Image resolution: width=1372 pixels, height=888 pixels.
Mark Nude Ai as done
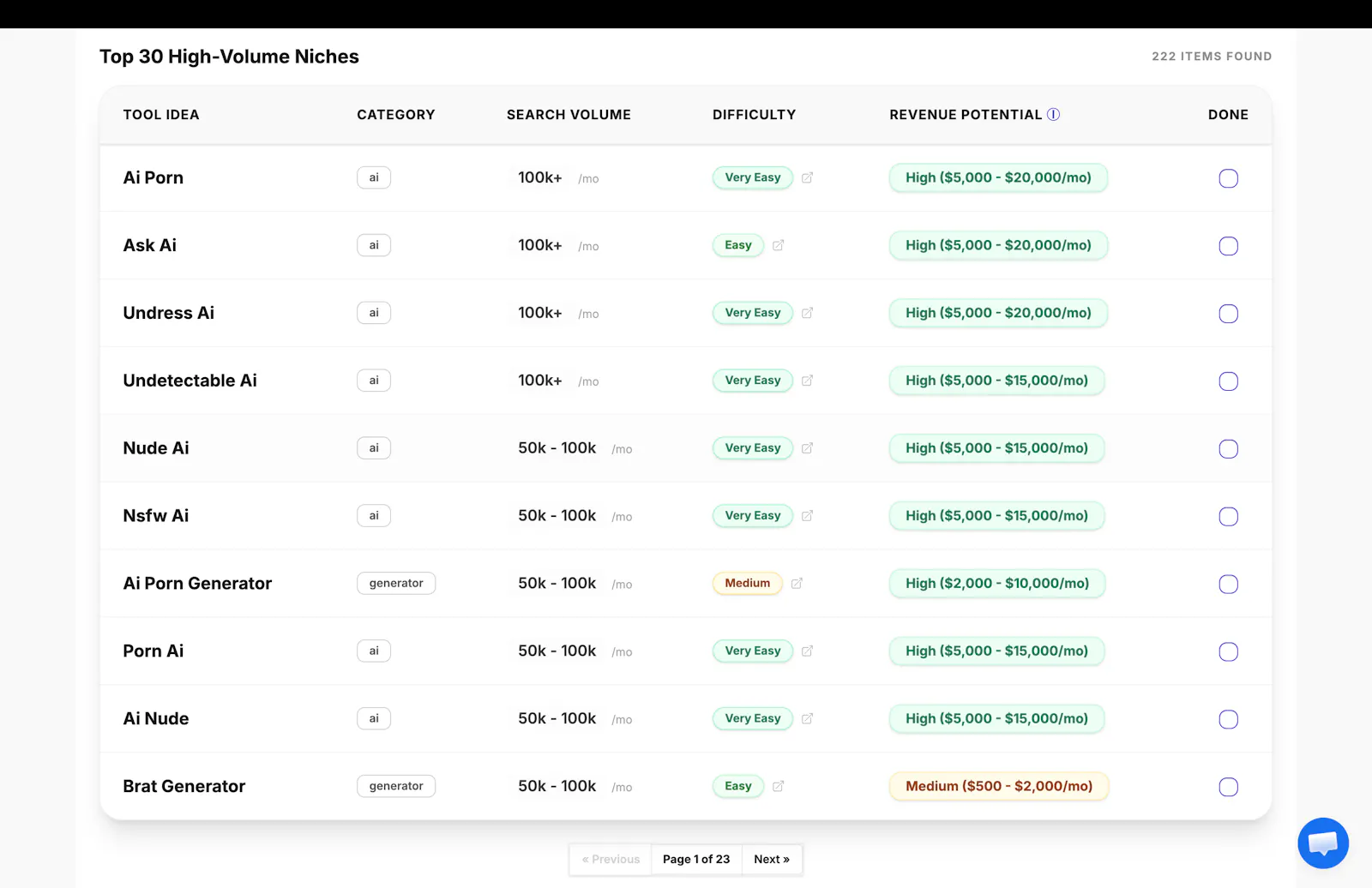pos(1228,449)
